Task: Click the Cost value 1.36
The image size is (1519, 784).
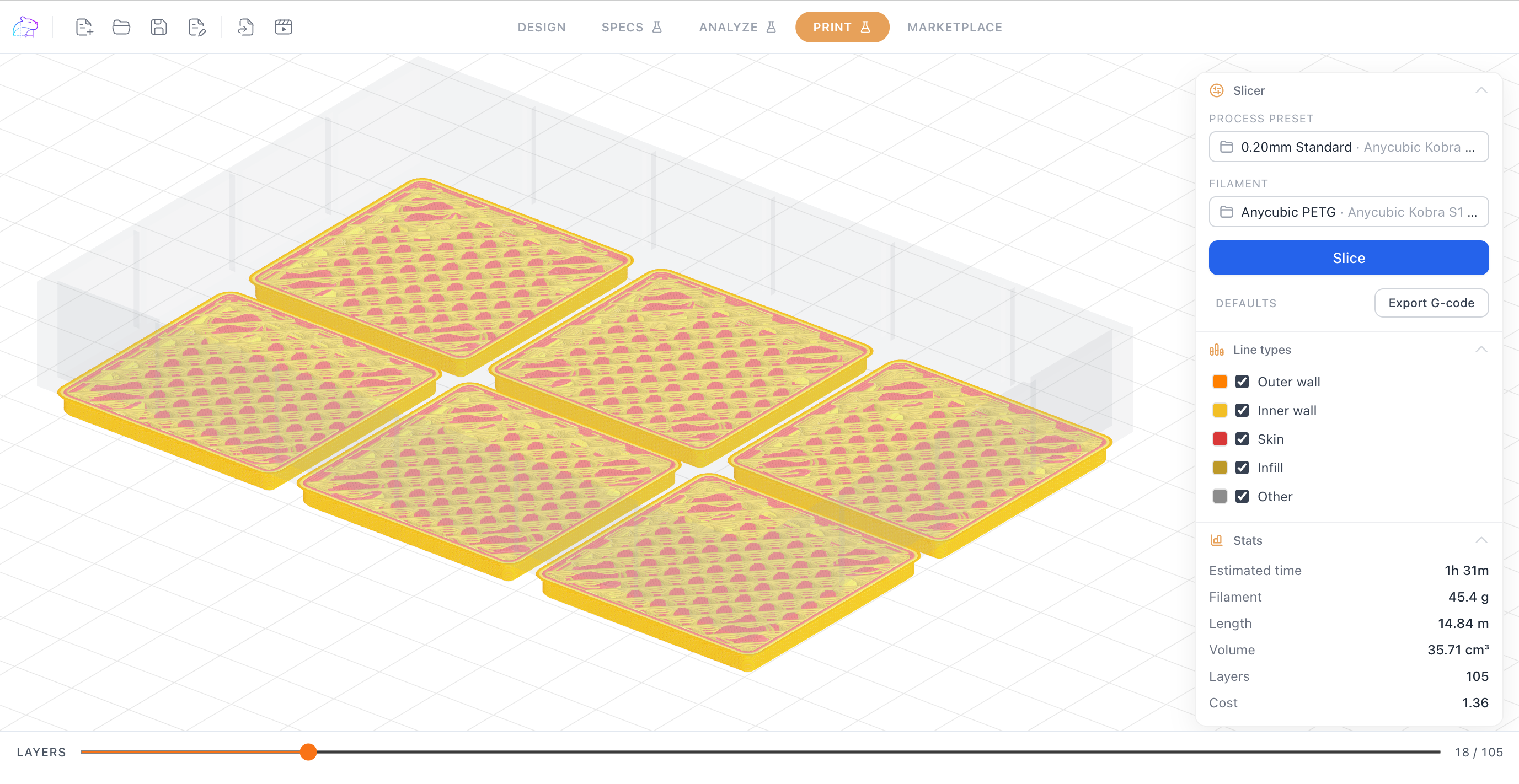Action: tap(1475, 702)
